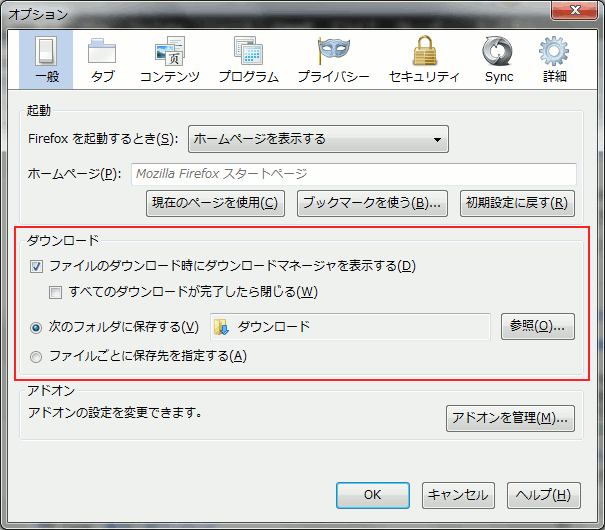605x530 pixels.
Task: Click ブックマークを使う button
Action: tap(372, 203)
